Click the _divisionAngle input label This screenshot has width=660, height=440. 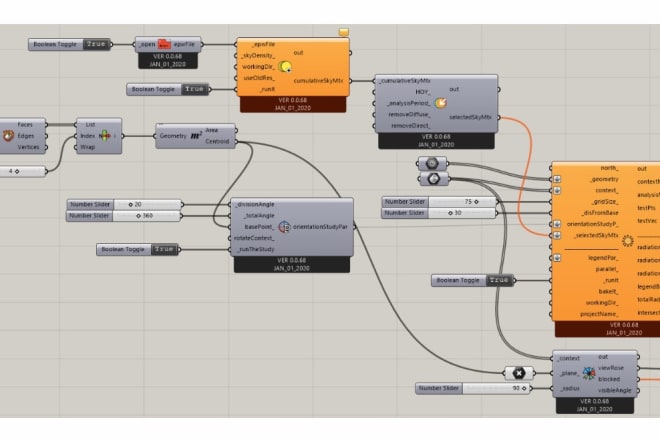click(255, 205)
